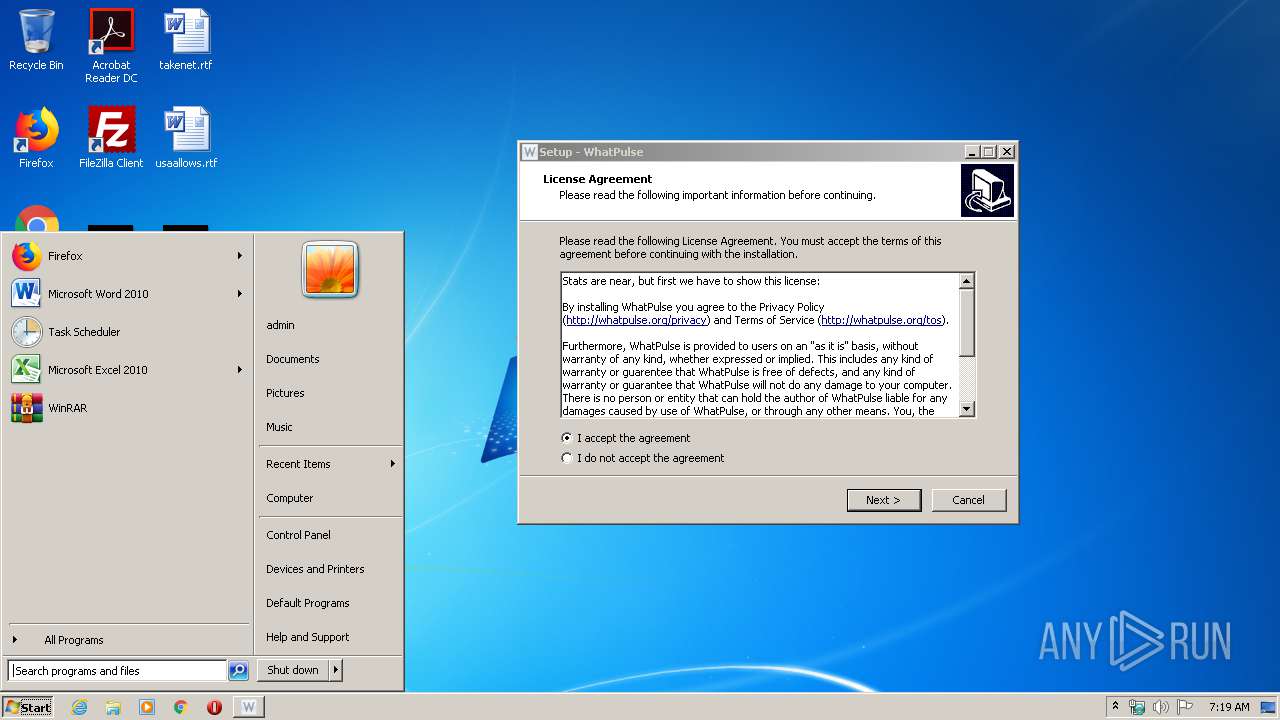
Task: Expand the Firefox jump list arrow
Action: tap(240, 256)
